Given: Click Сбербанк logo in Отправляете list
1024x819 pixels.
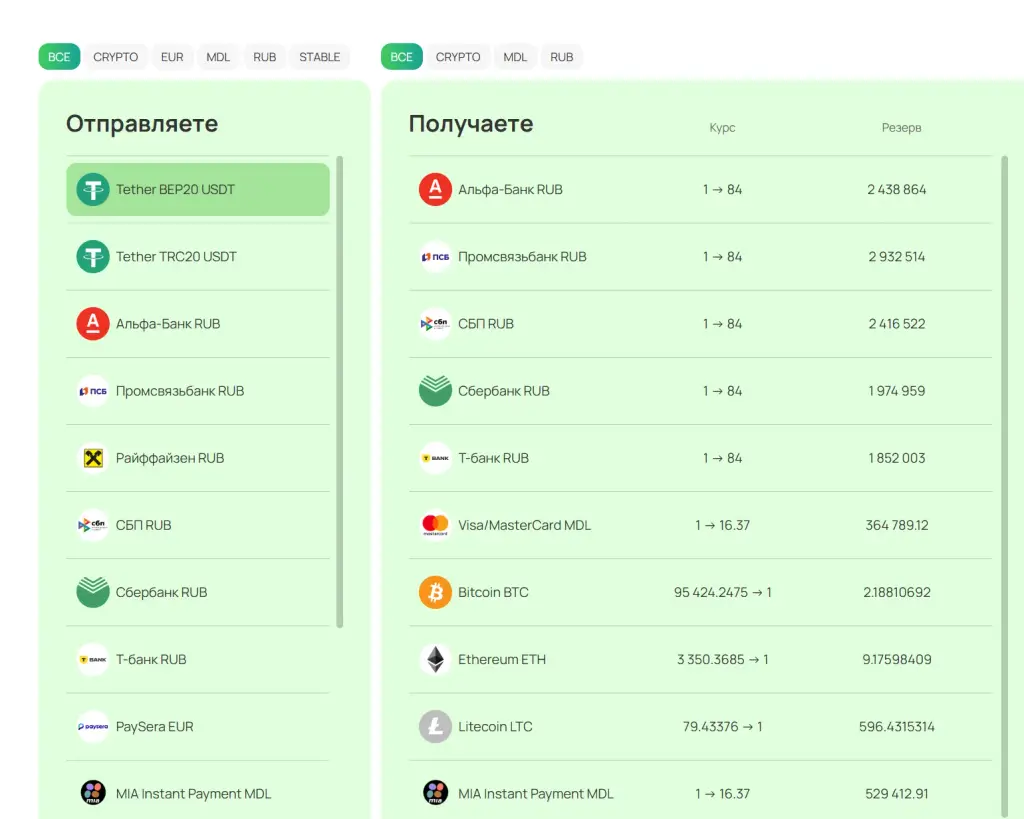Looking at the screenshot, I should click(93, 592).
